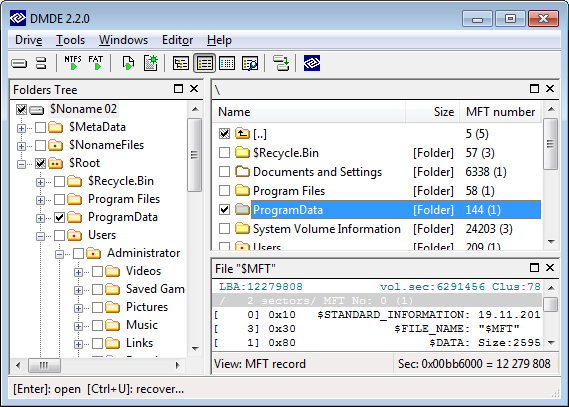Open the Select Drive toolbar icon

click(19, 63)
